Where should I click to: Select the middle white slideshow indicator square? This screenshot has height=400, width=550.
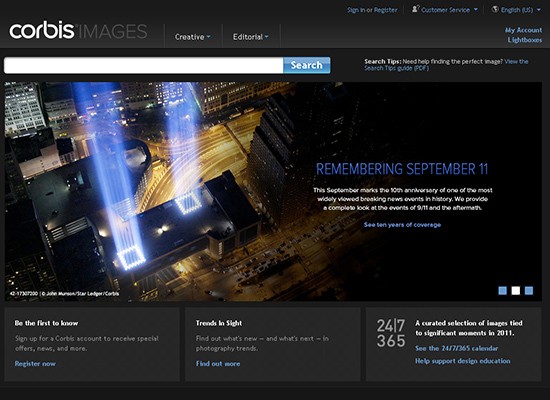pyautogui.click(x=516, y=291)
